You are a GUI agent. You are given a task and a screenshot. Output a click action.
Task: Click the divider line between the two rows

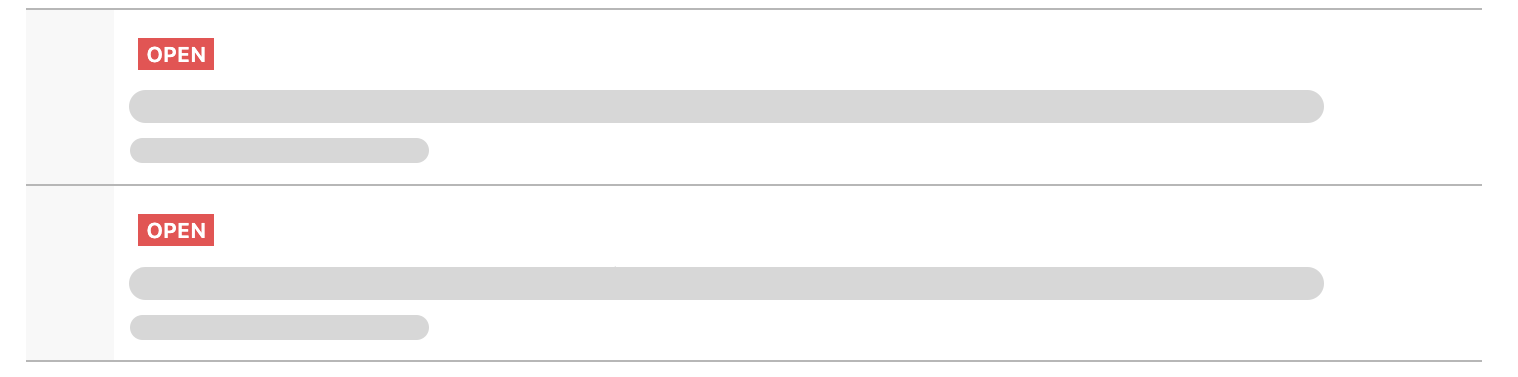(x=753, y=185)
